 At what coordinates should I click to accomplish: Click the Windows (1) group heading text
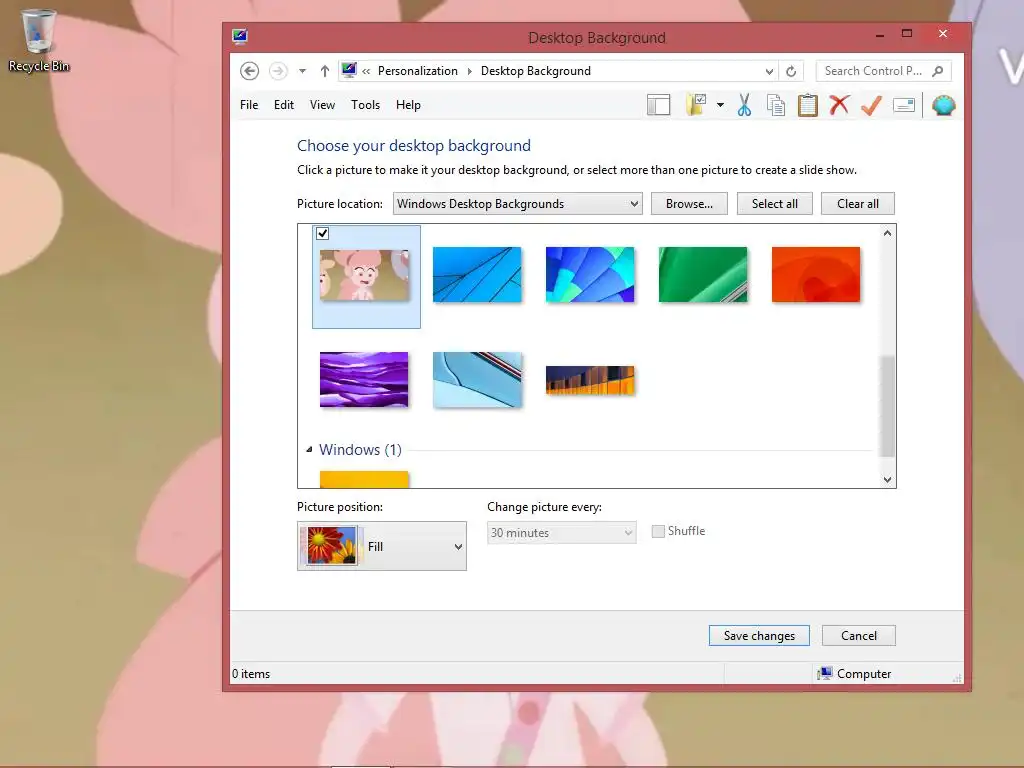pyautogui.click(x=360, y=449)
